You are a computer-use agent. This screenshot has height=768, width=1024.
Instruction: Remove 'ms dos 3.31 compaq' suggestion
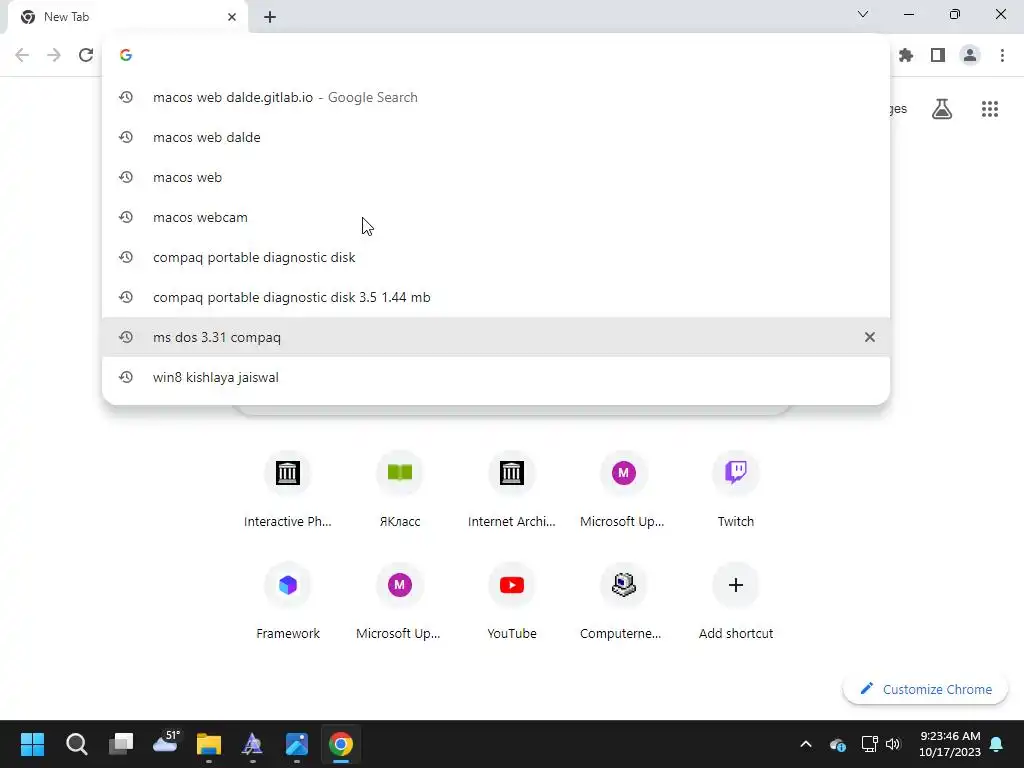870,337
